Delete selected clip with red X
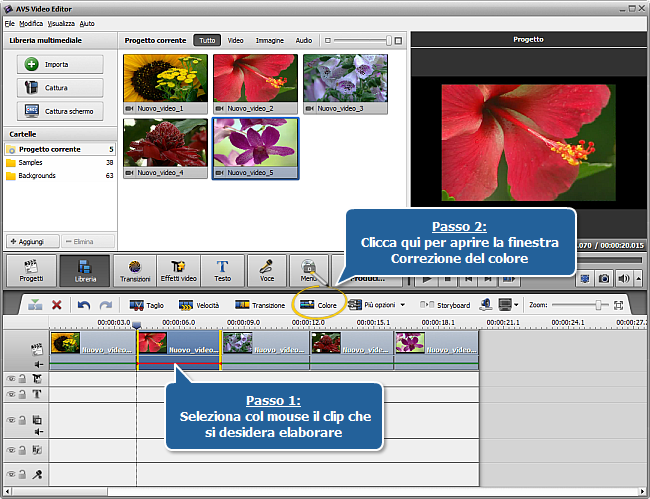This screenshot has height=499, width=650. 57,304
